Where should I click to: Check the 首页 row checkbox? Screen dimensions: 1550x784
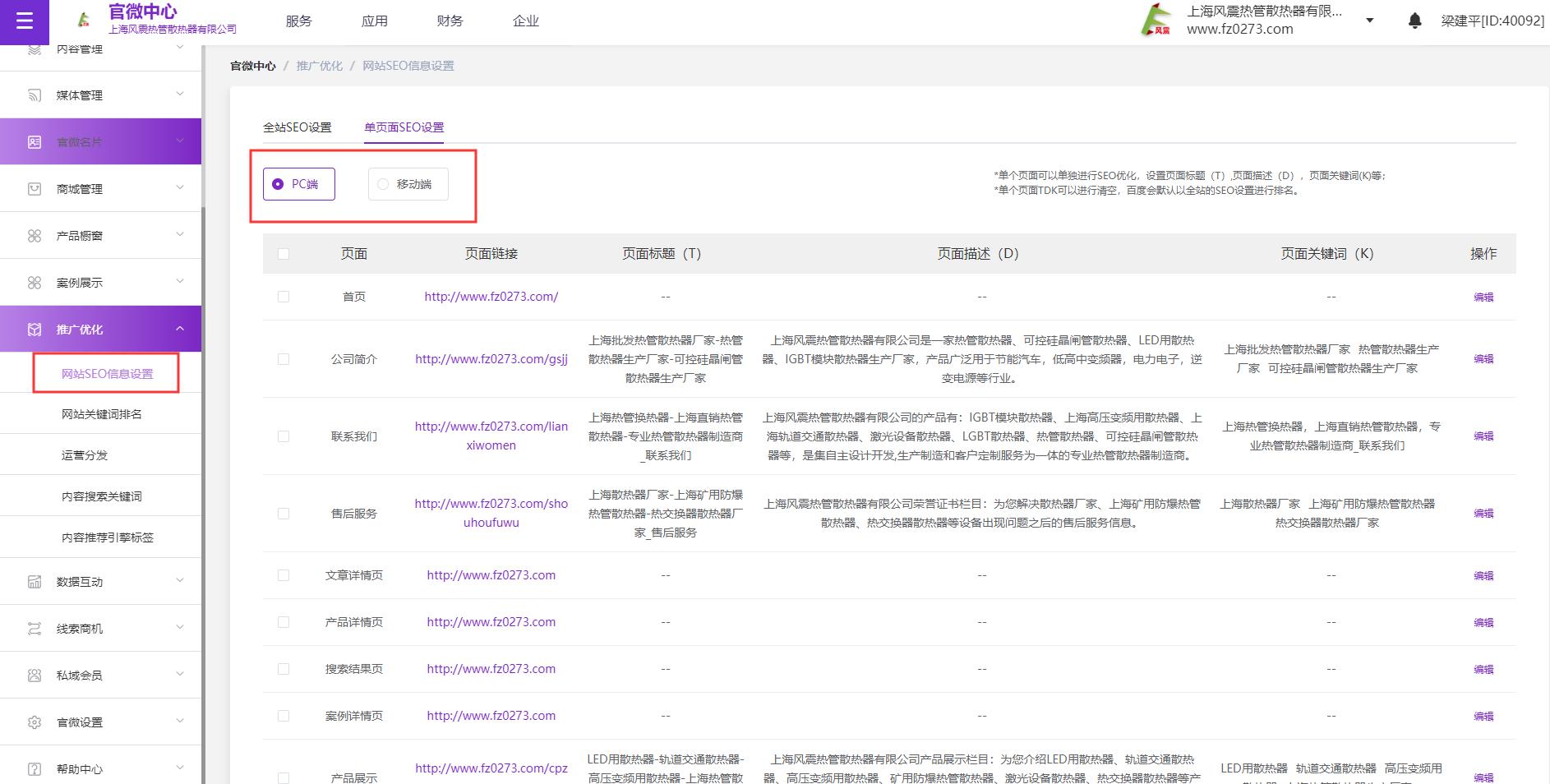pyautogui.click(x=284, y=297)
